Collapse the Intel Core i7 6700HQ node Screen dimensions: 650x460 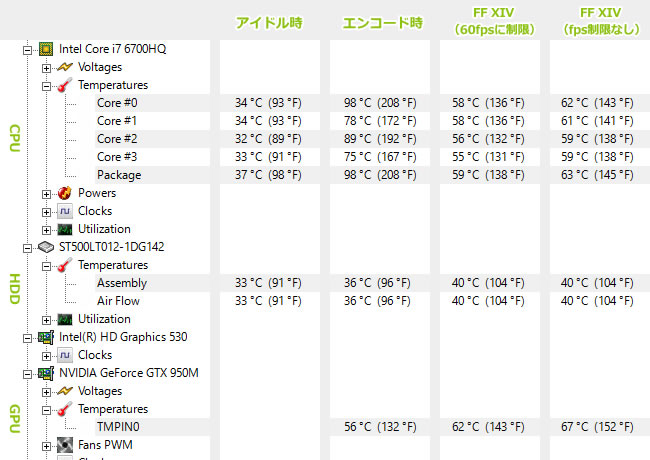[27, 50]
